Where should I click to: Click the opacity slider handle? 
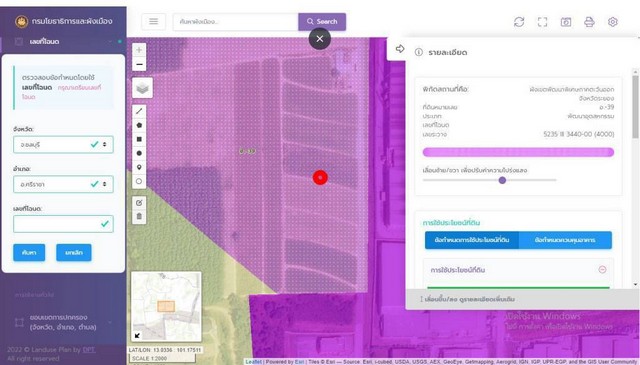(x=502, y=180)
